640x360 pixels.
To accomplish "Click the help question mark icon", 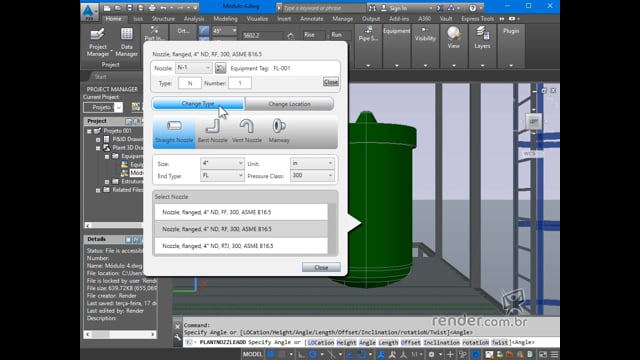I will 473,8.
